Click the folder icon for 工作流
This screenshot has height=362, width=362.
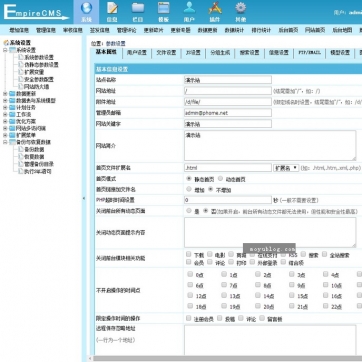tap(12, 115)
